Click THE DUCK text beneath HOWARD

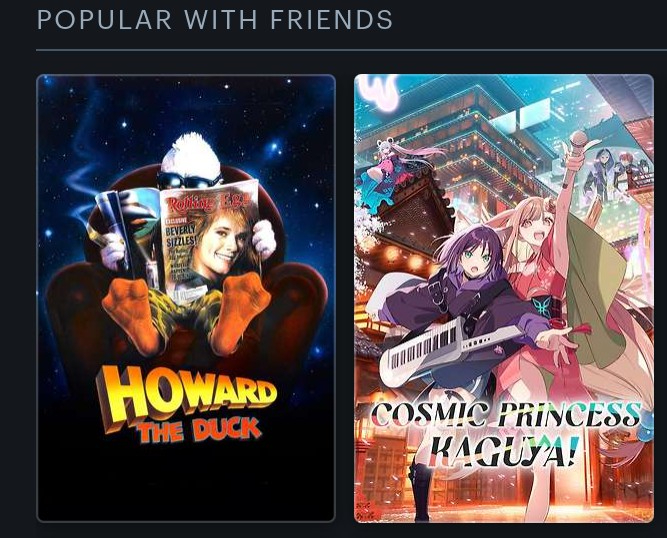[199, 430]
